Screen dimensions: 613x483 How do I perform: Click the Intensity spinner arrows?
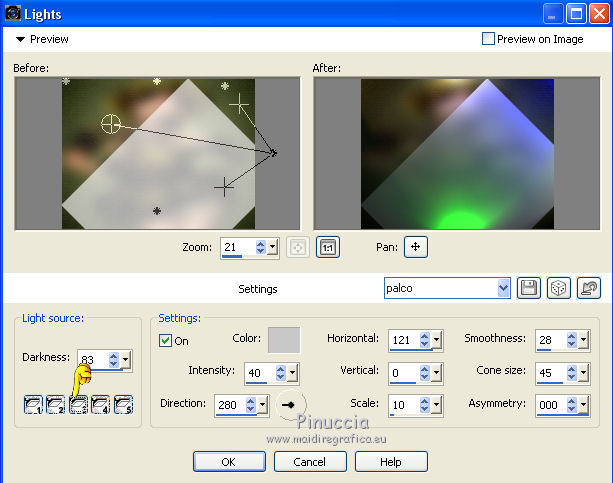pyautogui.click(x=281, y=373)
